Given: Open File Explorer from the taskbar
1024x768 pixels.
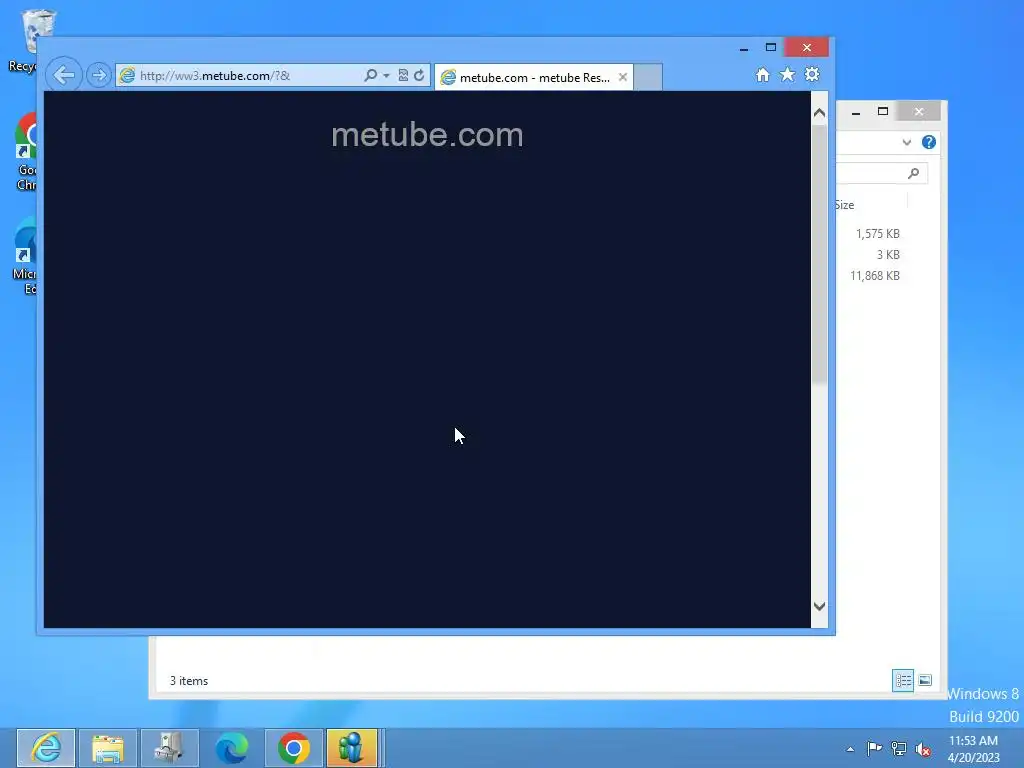Looking at the screenshot, I should click(x=108, y=748).
